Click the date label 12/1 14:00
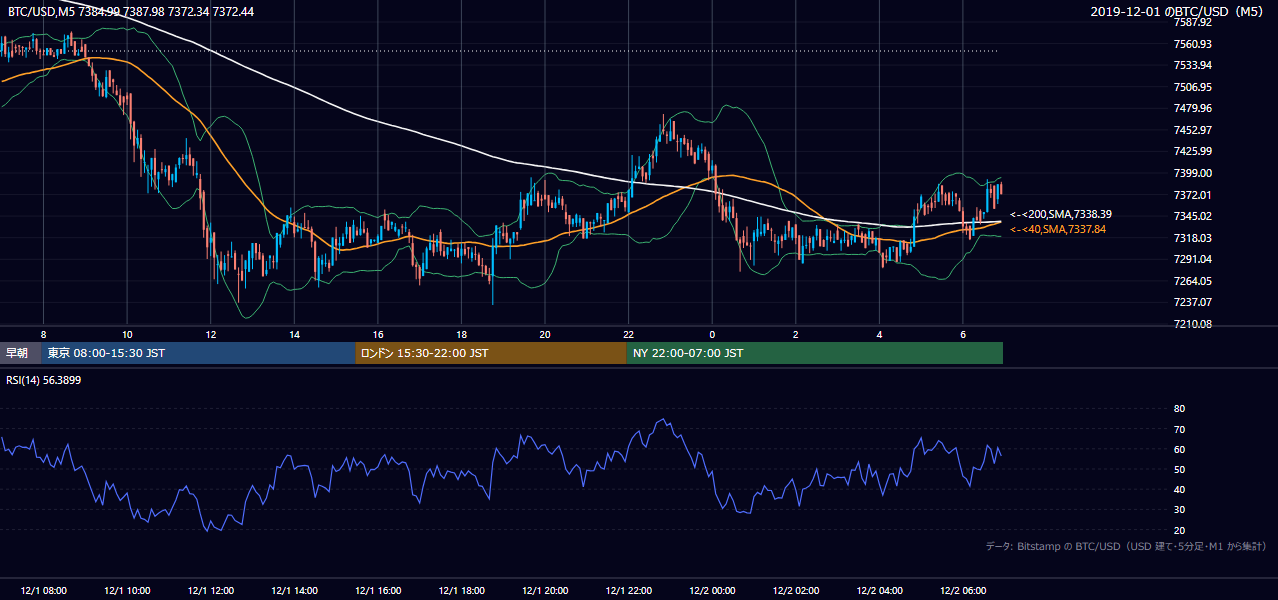 294,591
